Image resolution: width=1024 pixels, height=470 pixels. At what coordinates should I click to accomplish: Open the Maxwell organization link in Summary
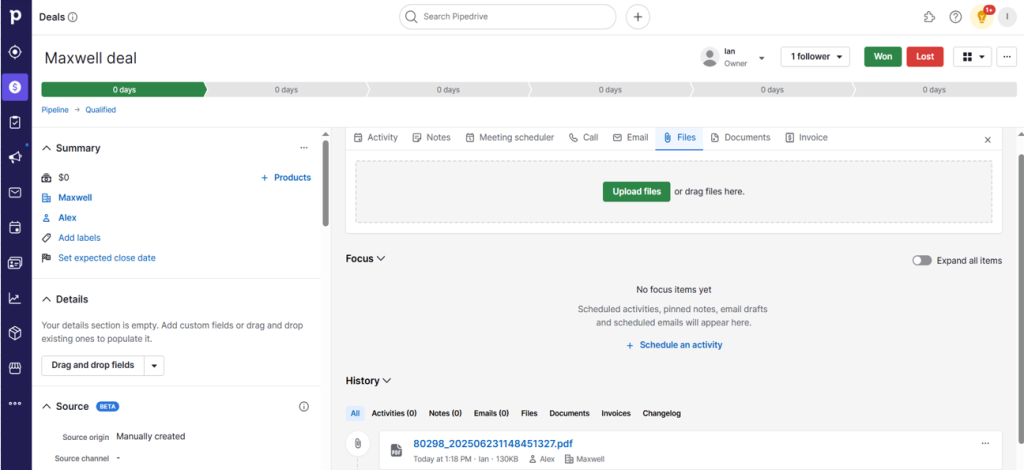pos(75,197)
